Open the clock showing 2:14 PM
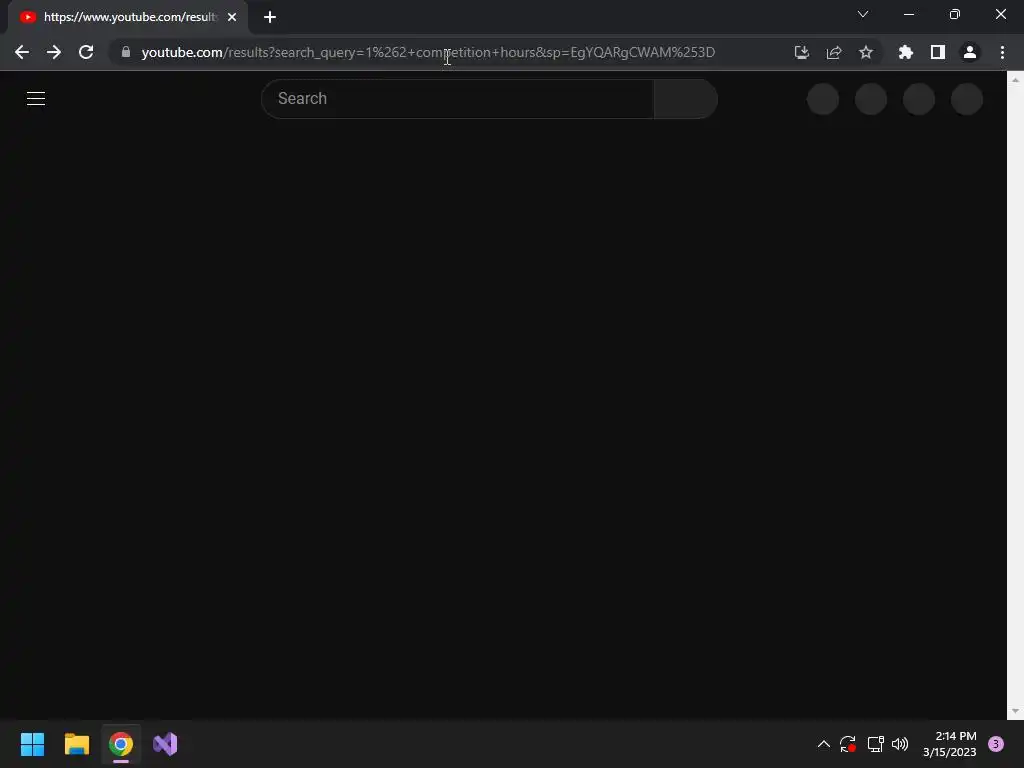Screen dimensions: 1024x768 coord(950,744)
